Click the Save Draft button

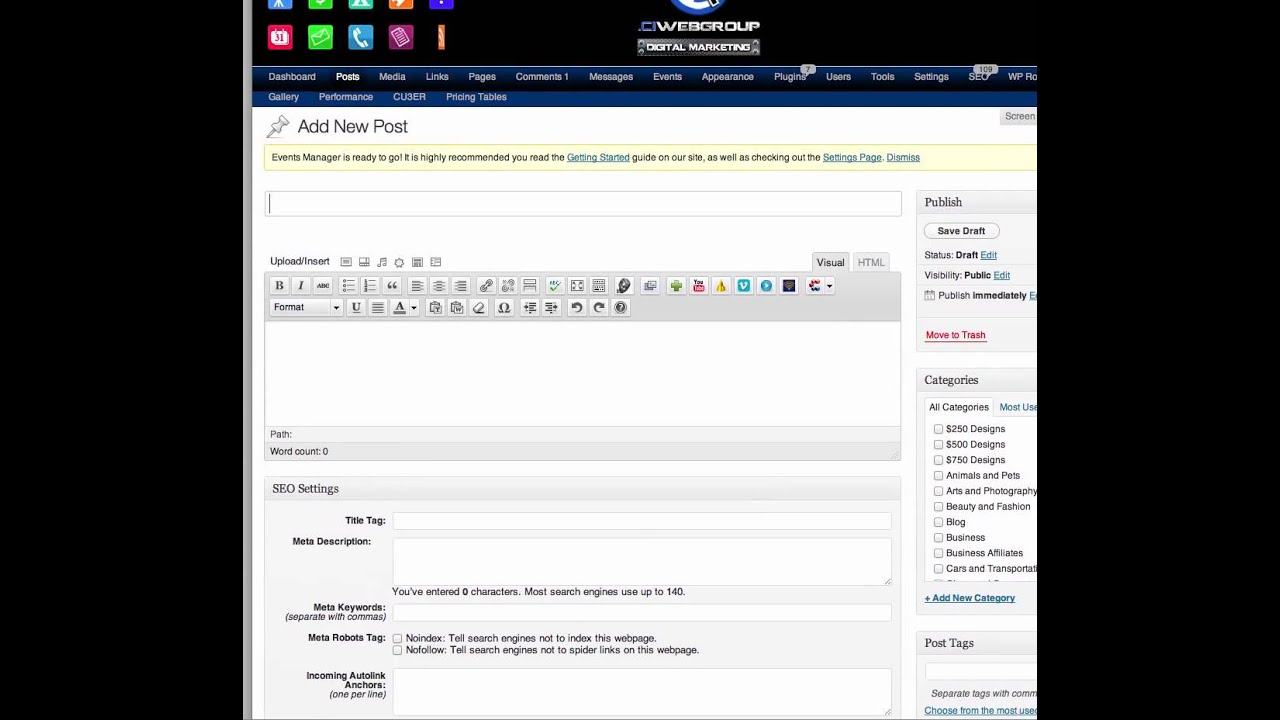[x=960, y=231]
